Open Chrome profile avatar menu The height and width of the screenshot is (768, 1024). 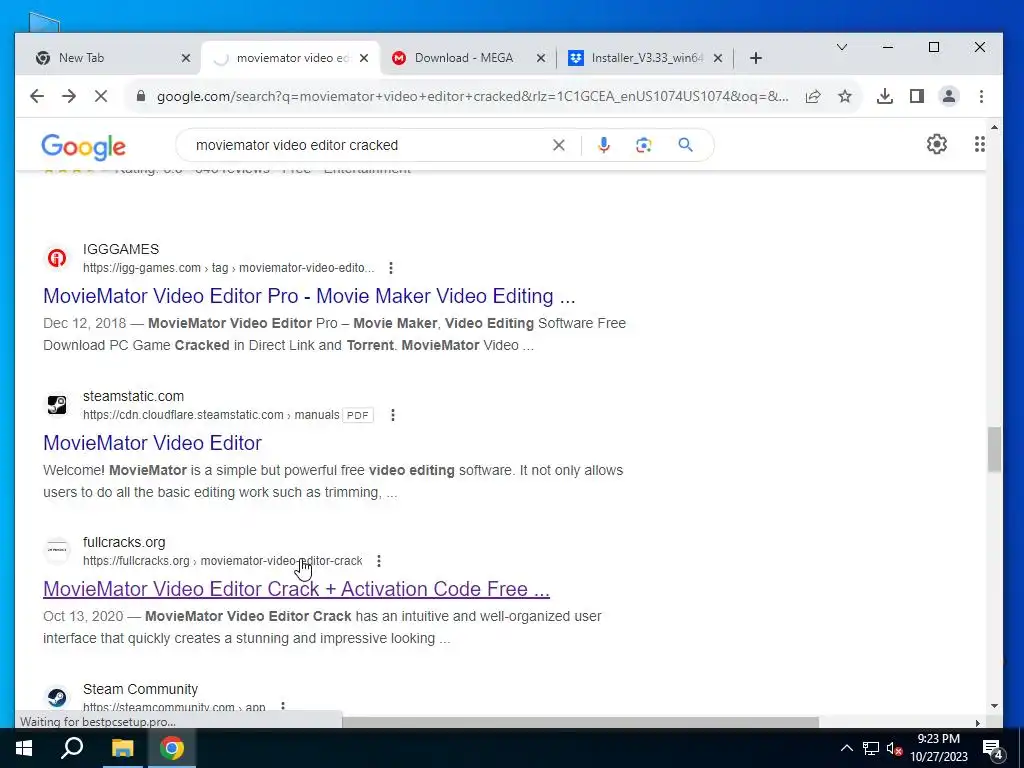(949, 97)
